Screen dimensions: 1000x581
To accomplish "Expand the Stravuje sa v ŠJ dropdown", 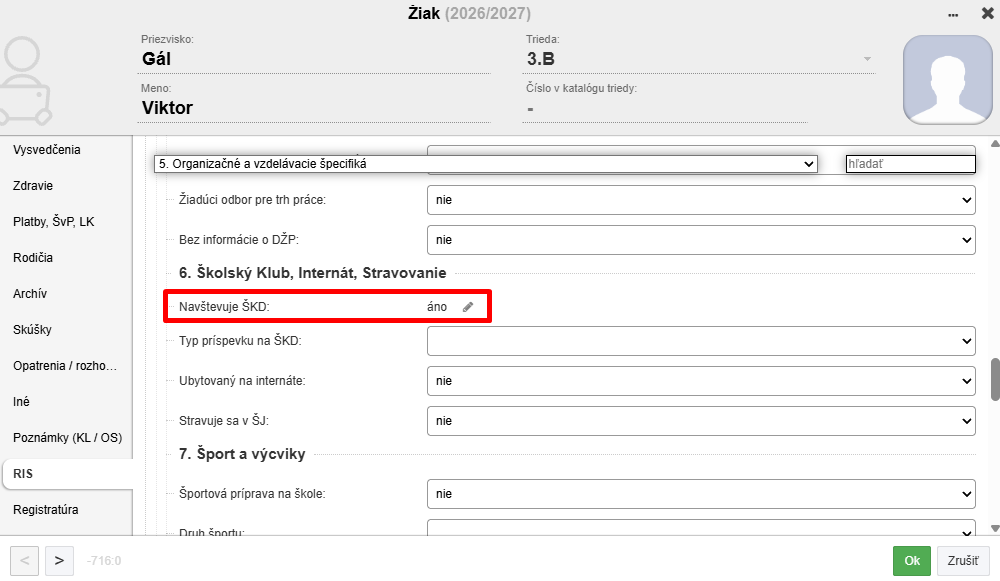I will (x=701, y=421).
